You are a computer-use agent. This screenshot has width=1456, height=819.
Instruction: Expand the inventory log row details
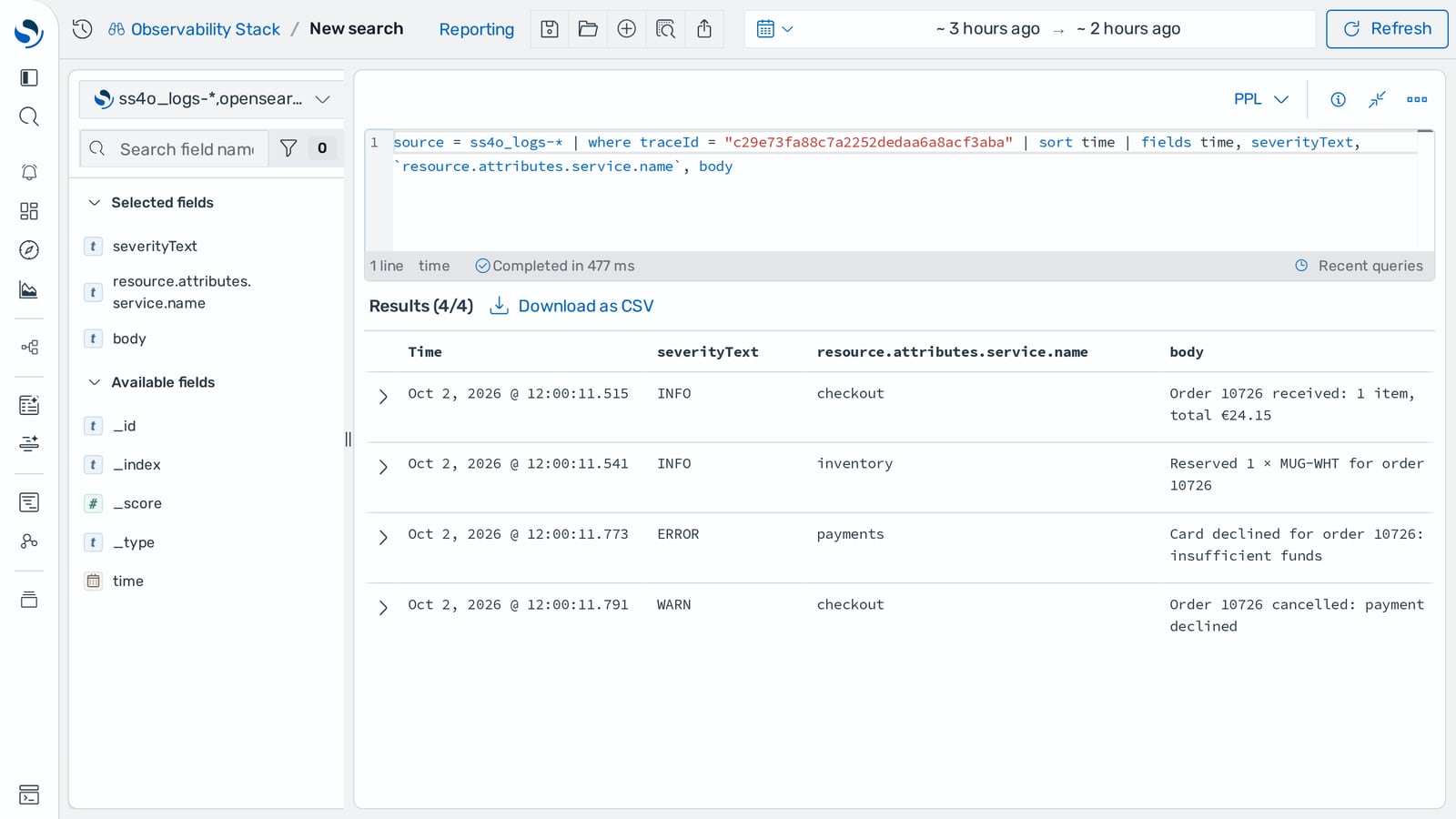[x=383, y=467]
